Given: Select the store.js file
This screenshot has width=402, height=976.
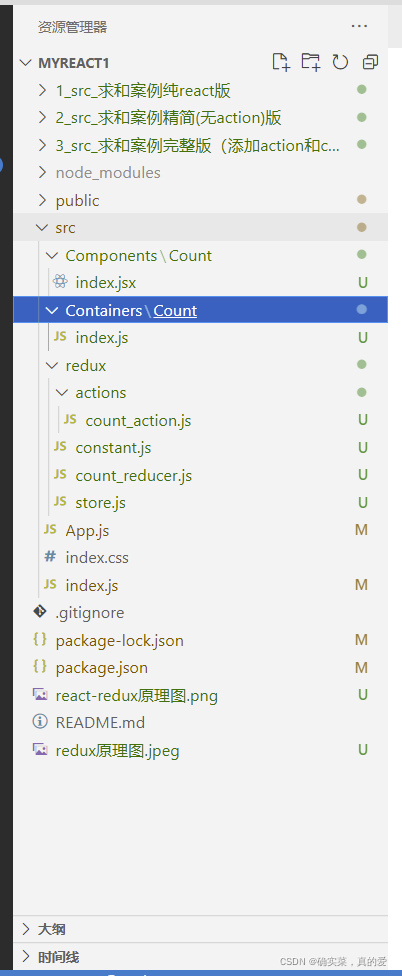Looking at the screenshot, I should tap(200, 502).
